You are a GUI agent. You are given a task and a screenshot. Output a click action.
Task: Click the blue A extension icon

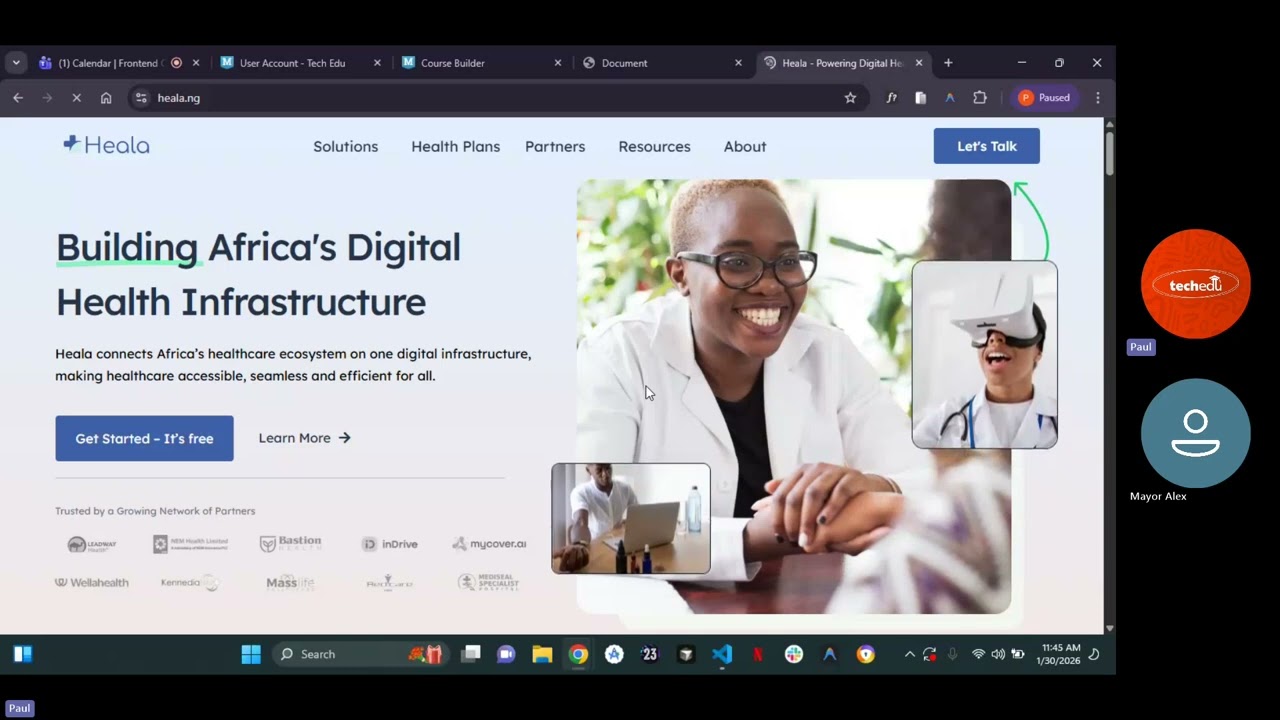point(950,98)
